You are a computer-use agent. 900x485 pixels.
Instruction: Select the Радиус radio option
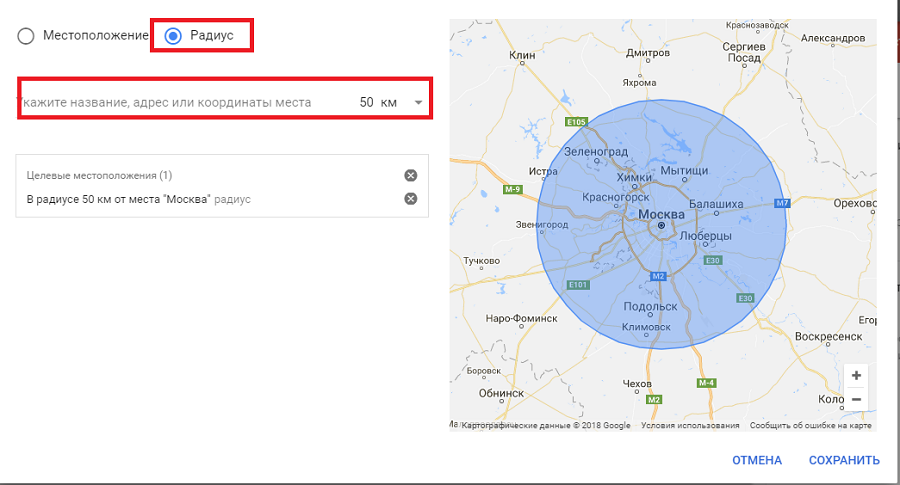pos(173,36)
